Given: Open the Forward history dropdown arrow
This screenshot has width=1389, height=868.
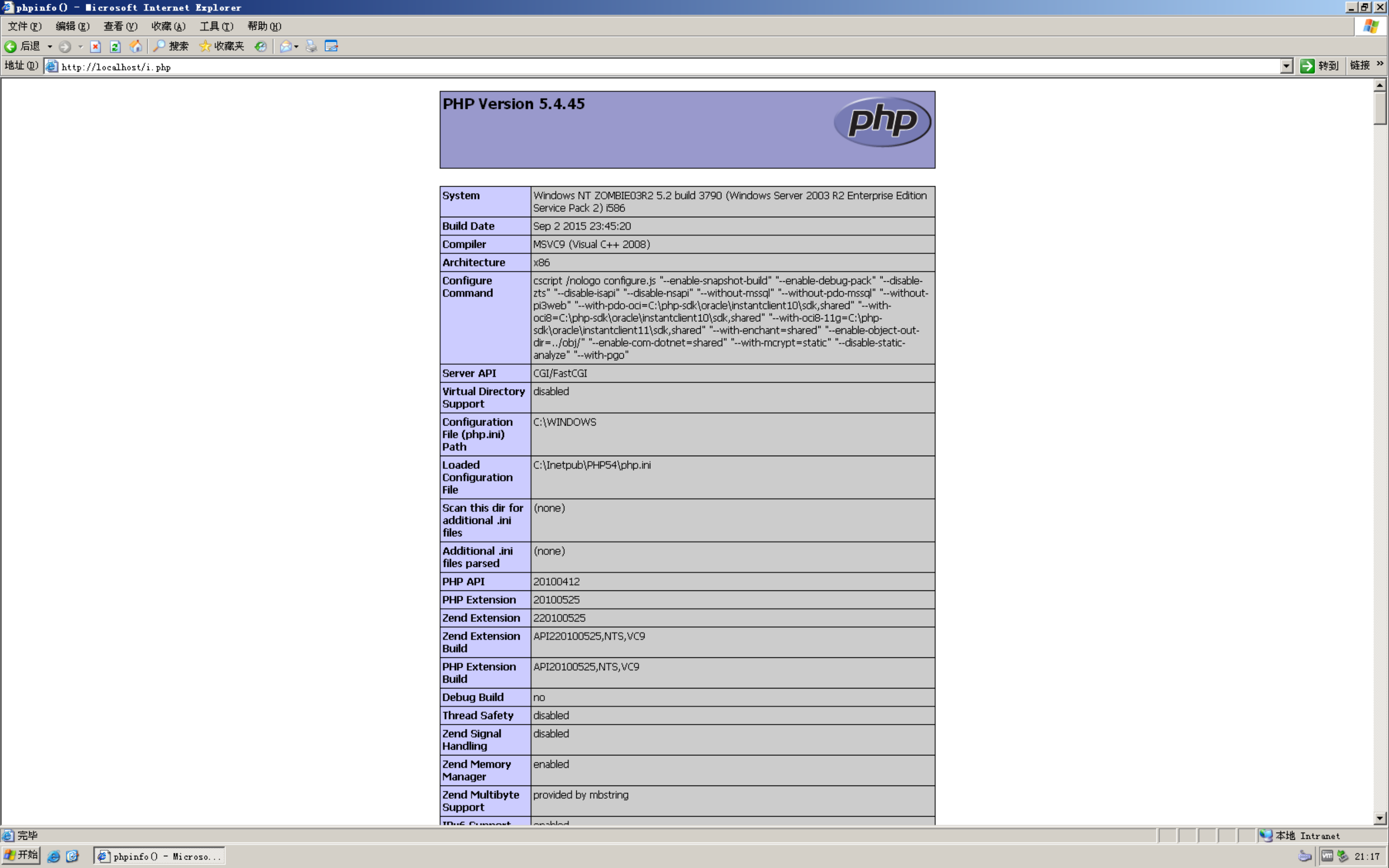Looking at the screenshot, I should (x=81, y=47).
